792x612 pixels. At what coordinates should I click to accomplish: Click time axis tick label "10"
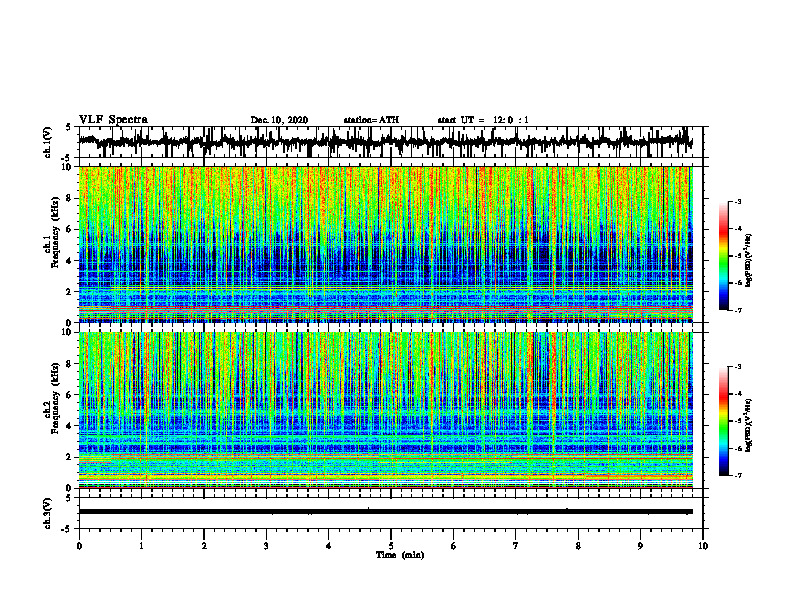pos(703,546)
